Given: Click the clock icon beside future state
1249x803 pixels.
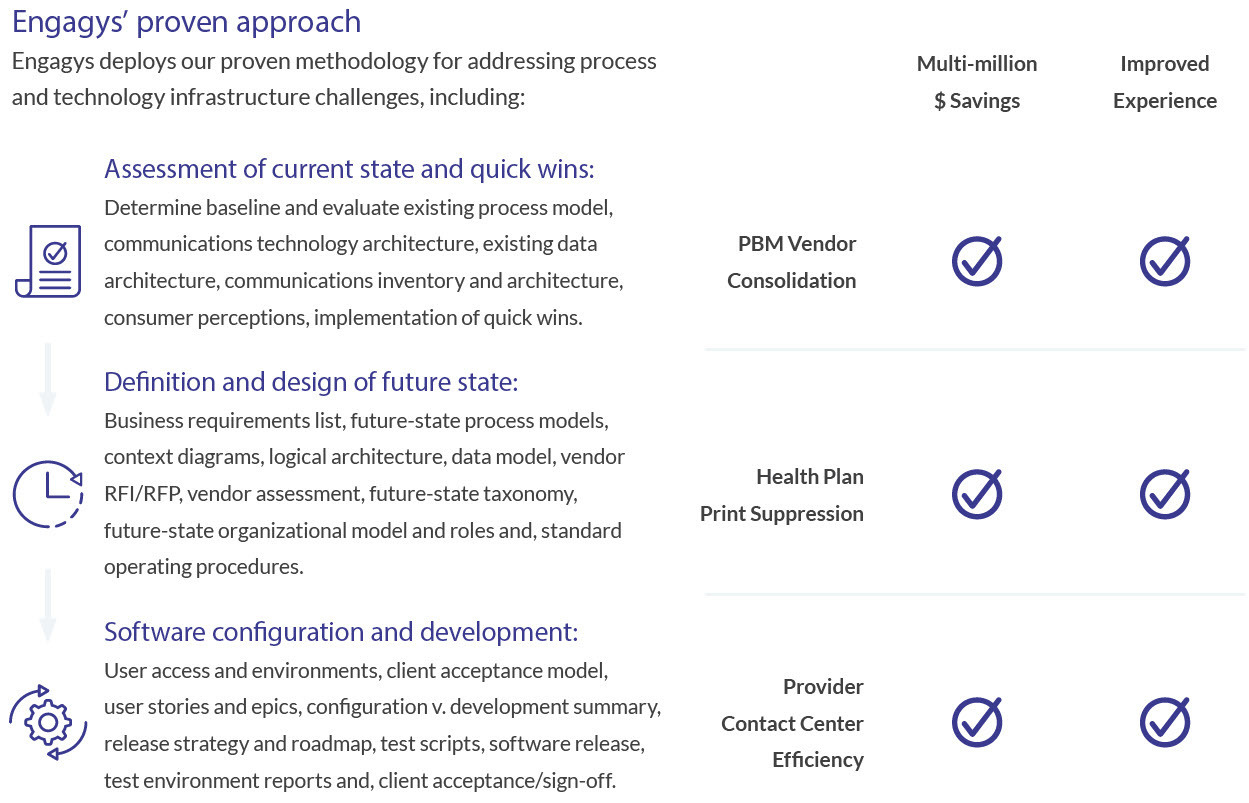Looking at the screenshot, I should pos(48,494).
